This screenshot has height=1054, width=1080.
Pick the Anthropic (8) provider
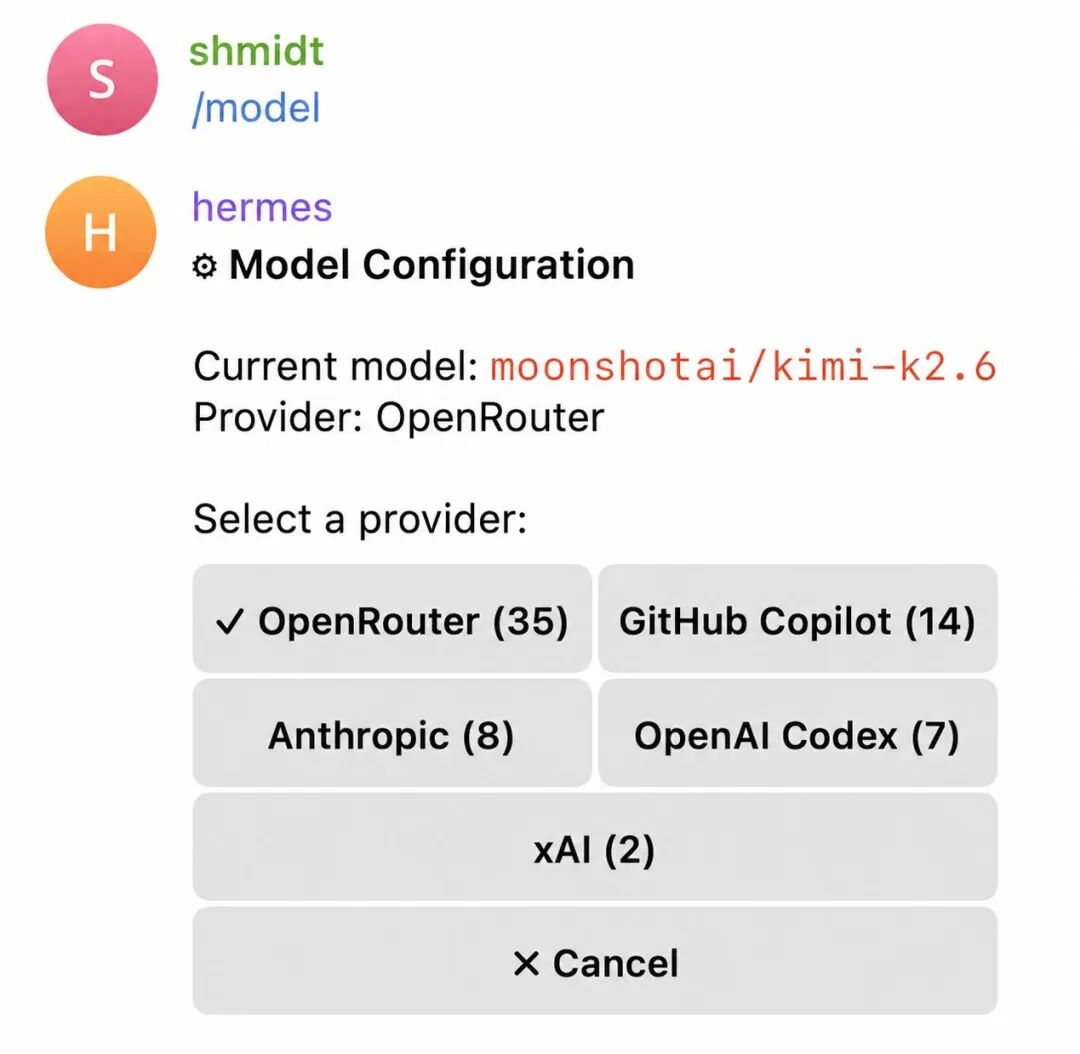(x=392, y=733)
